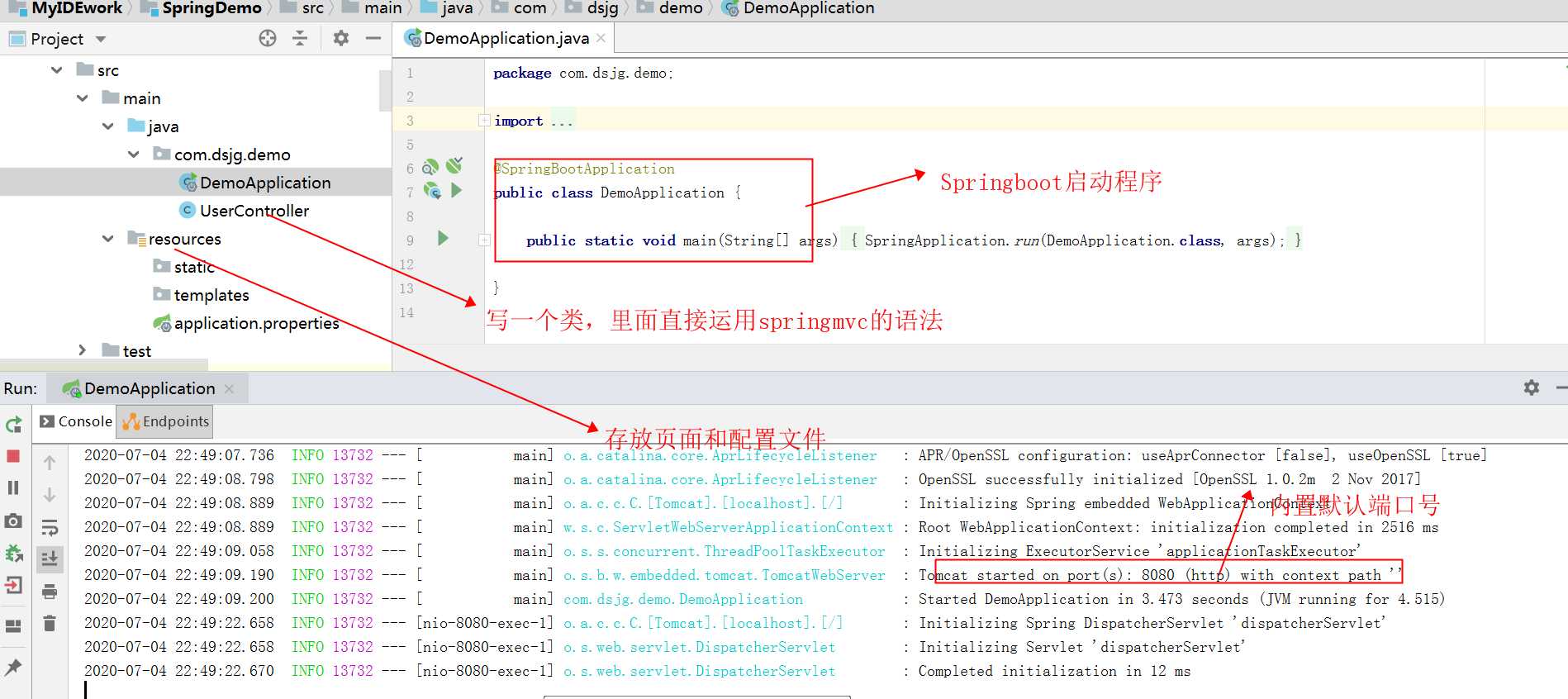Open Project panel options gear

(x=341, y=38)
